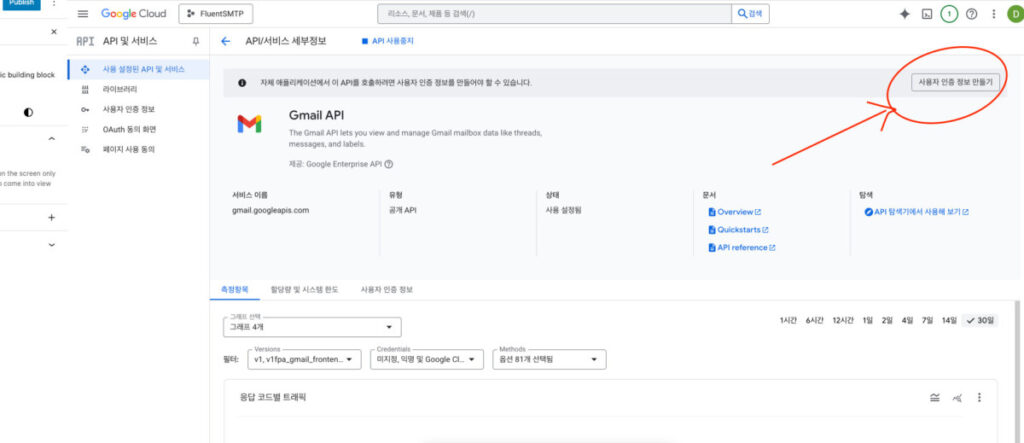The height and width of the screenshot is (443, 1024).
Task: Open the API reference link
Action: pos(742,248)
